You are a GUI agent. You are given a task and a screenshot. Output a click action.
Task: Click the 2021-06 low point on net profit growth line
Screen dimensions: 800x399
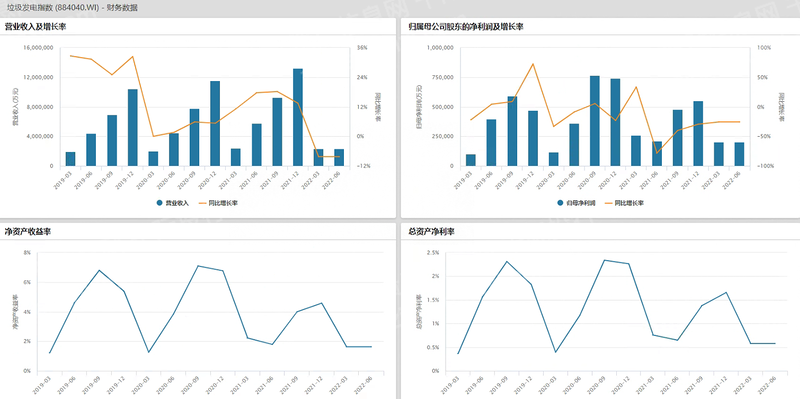(x=657, y=153)
